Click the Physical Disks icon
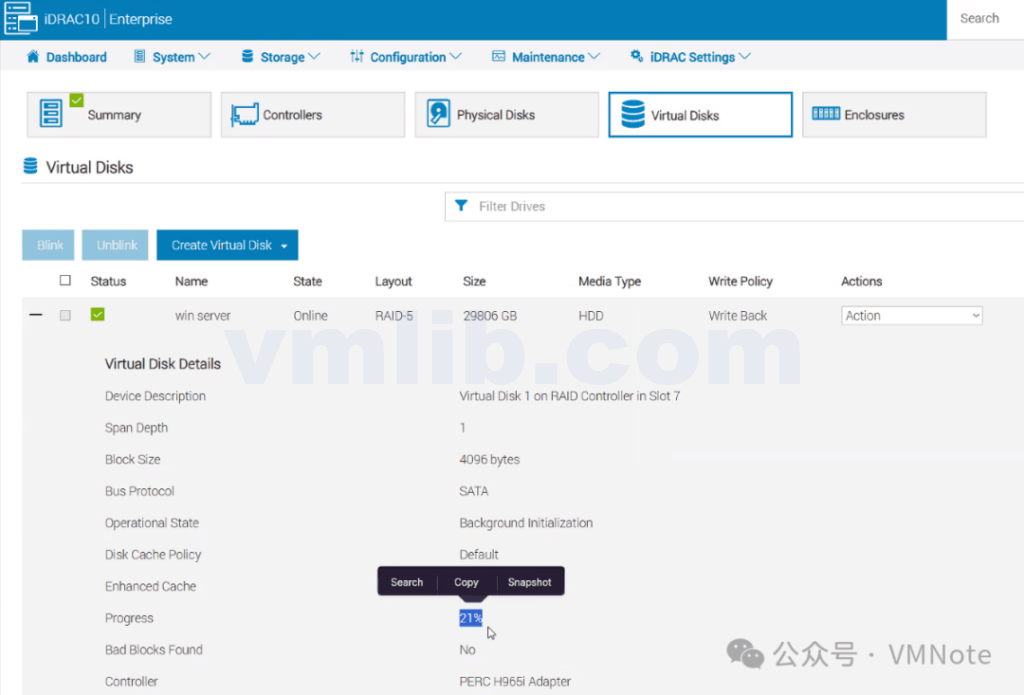The height and width of the screenshot is (695, 1024). (438, 114)
